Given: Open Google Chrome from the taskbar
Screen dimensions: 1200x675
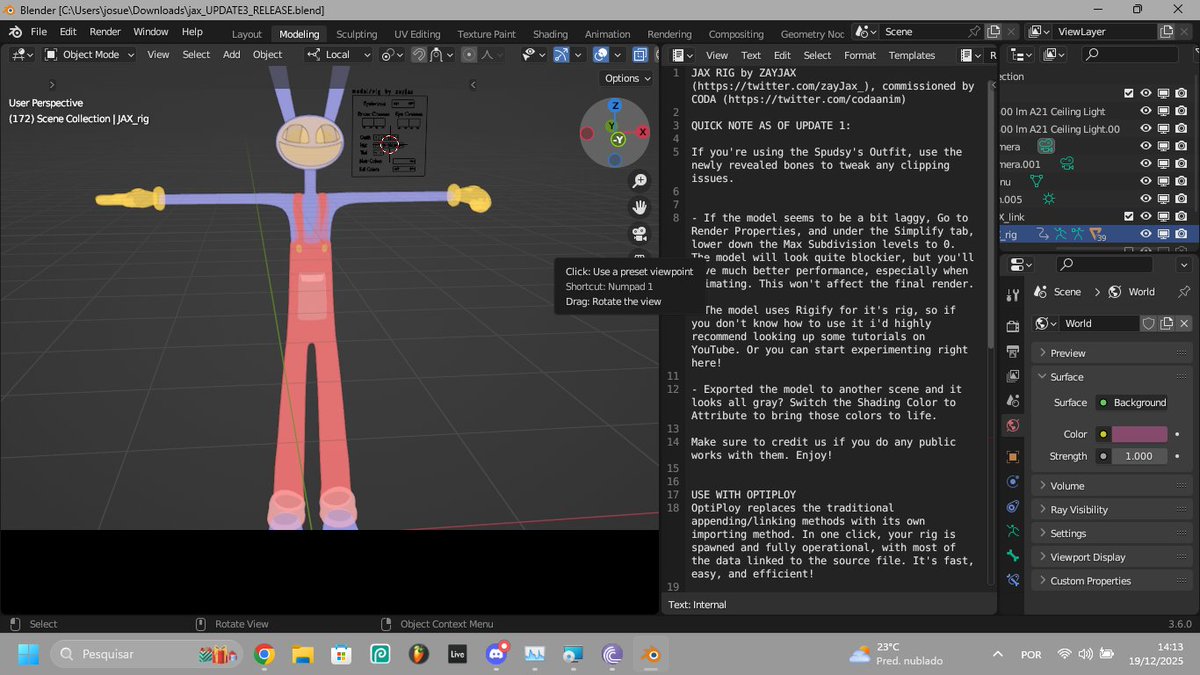Looking at the screenshot, I should pos(264,654).
